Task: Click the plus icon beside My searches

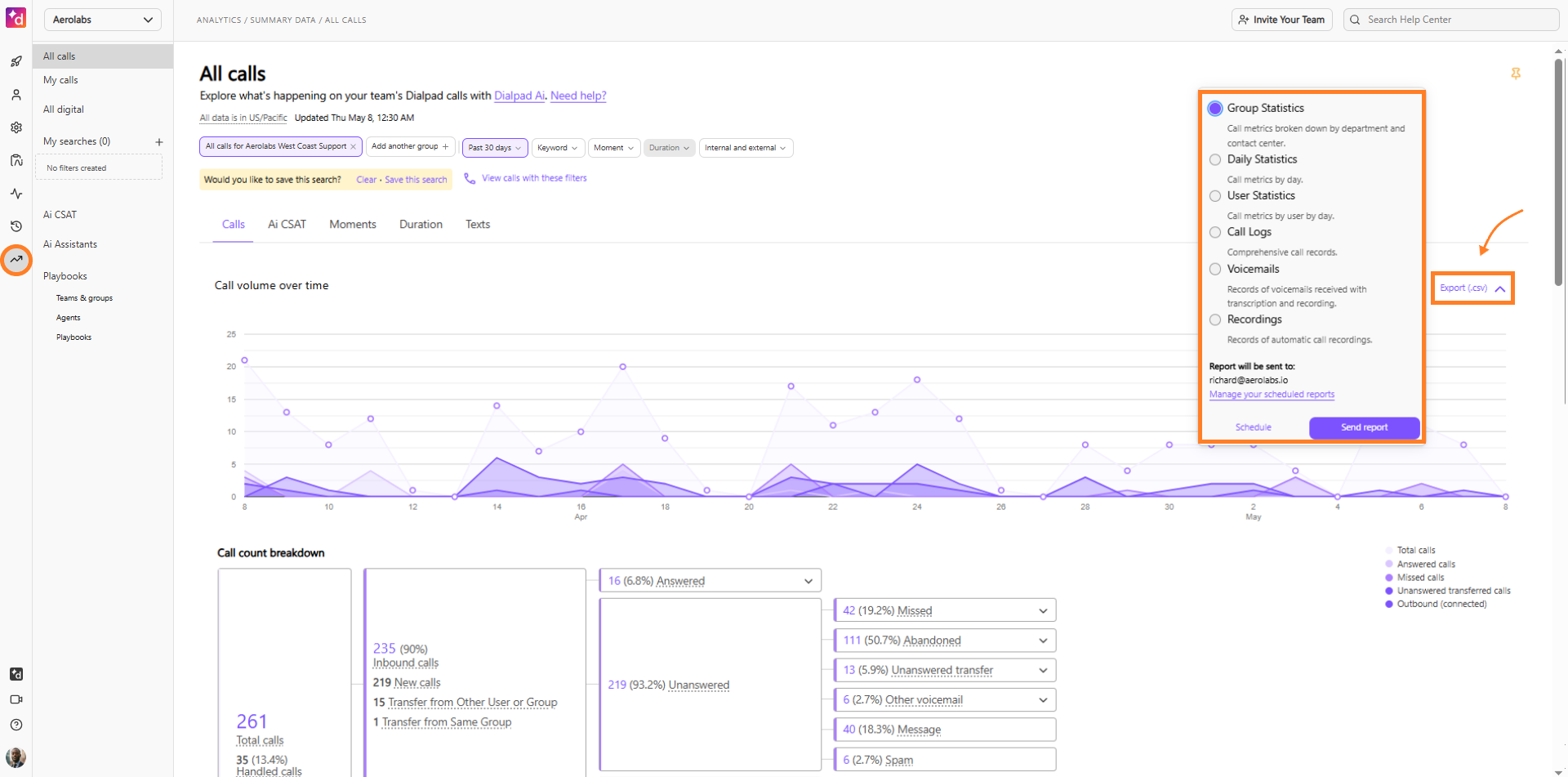Action: coord(159,142)
